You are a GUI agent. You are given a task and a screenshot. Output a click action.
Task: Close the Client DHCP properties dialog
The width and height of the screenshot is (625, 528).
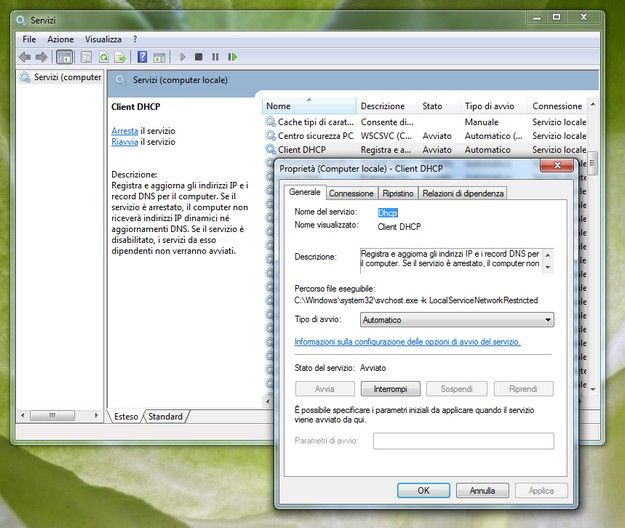[x=557, y=165]
